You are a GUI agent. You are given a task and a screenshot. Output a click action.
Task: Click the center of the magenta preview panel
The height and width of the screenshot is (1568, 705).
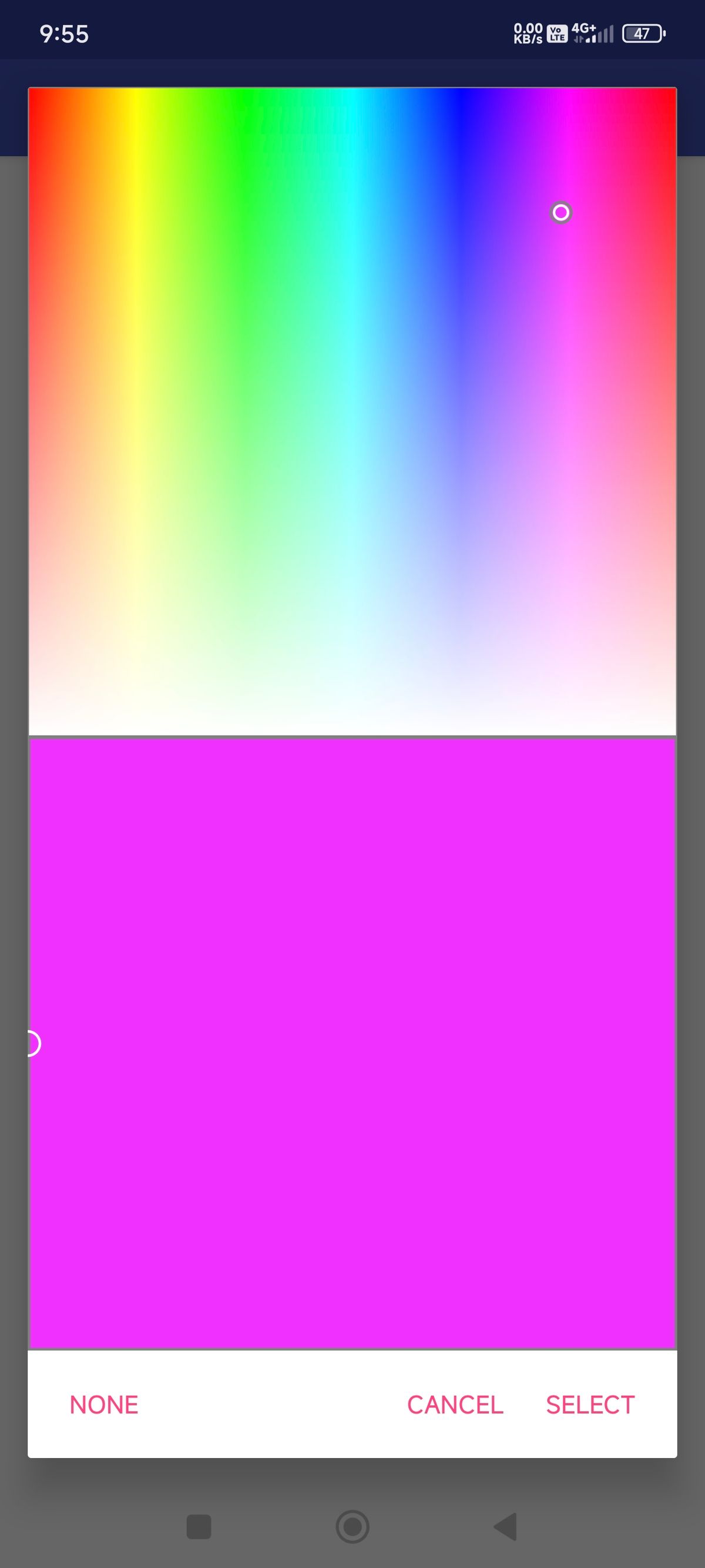(352, 1043)
